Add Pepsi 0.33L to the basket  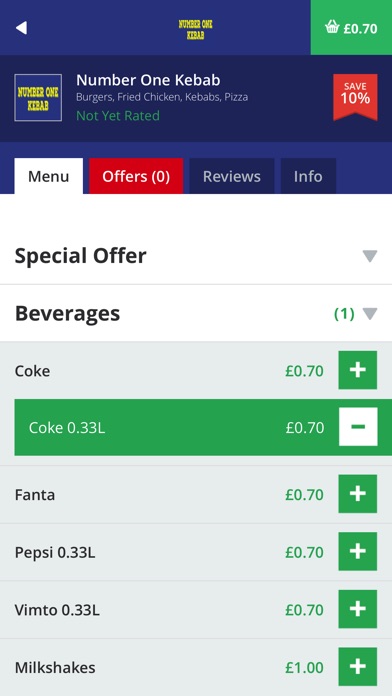[358, 551]
